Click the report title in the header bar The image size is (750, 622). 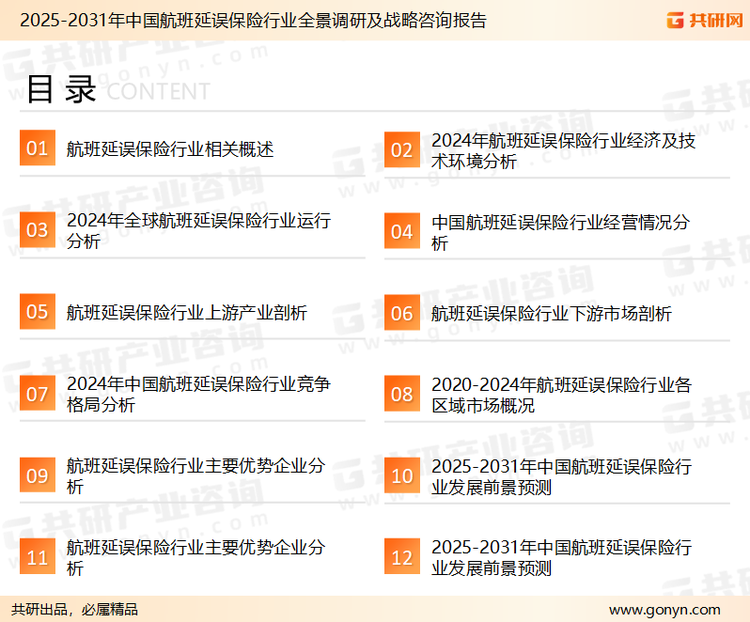[x=253, y=21]
